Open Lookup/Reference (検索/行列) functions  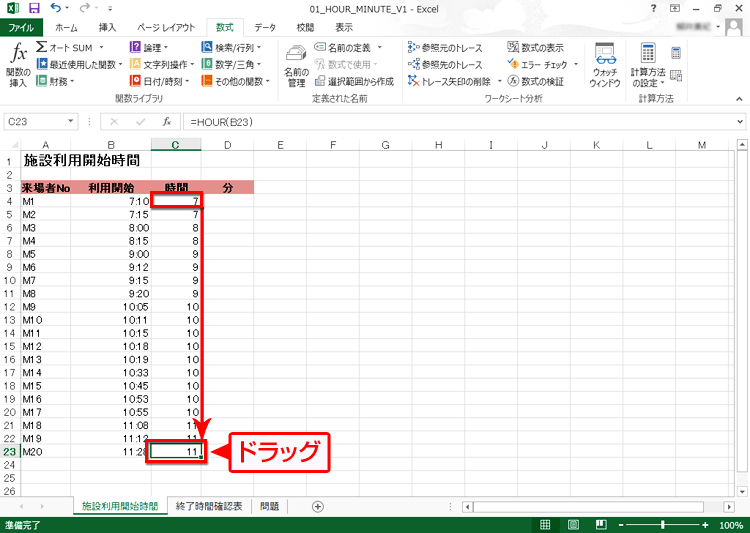pyautogui.click(x=232, y=47)
